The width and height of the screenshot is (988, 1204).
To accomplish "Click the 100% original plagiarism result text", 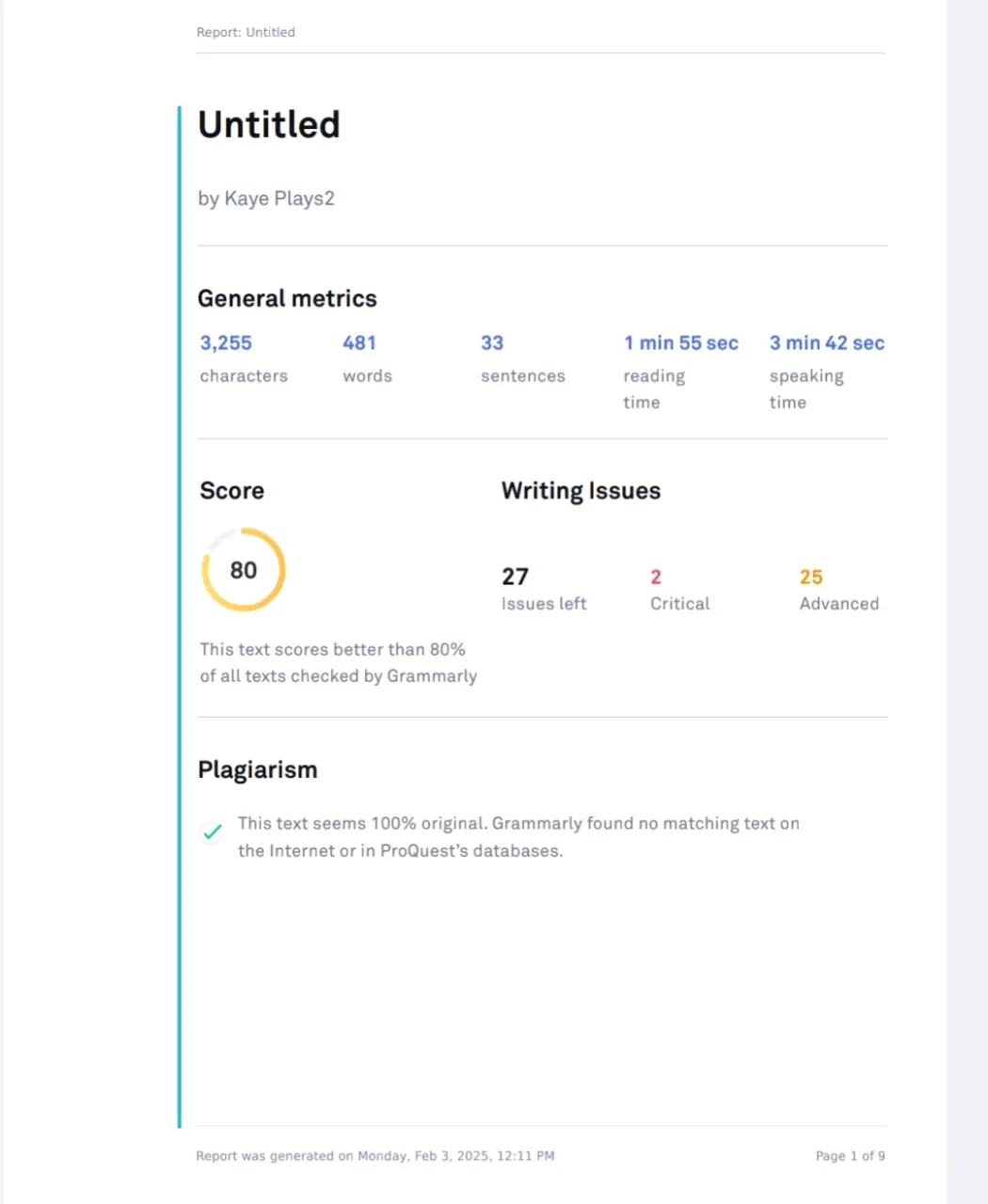I will point(518,837).
